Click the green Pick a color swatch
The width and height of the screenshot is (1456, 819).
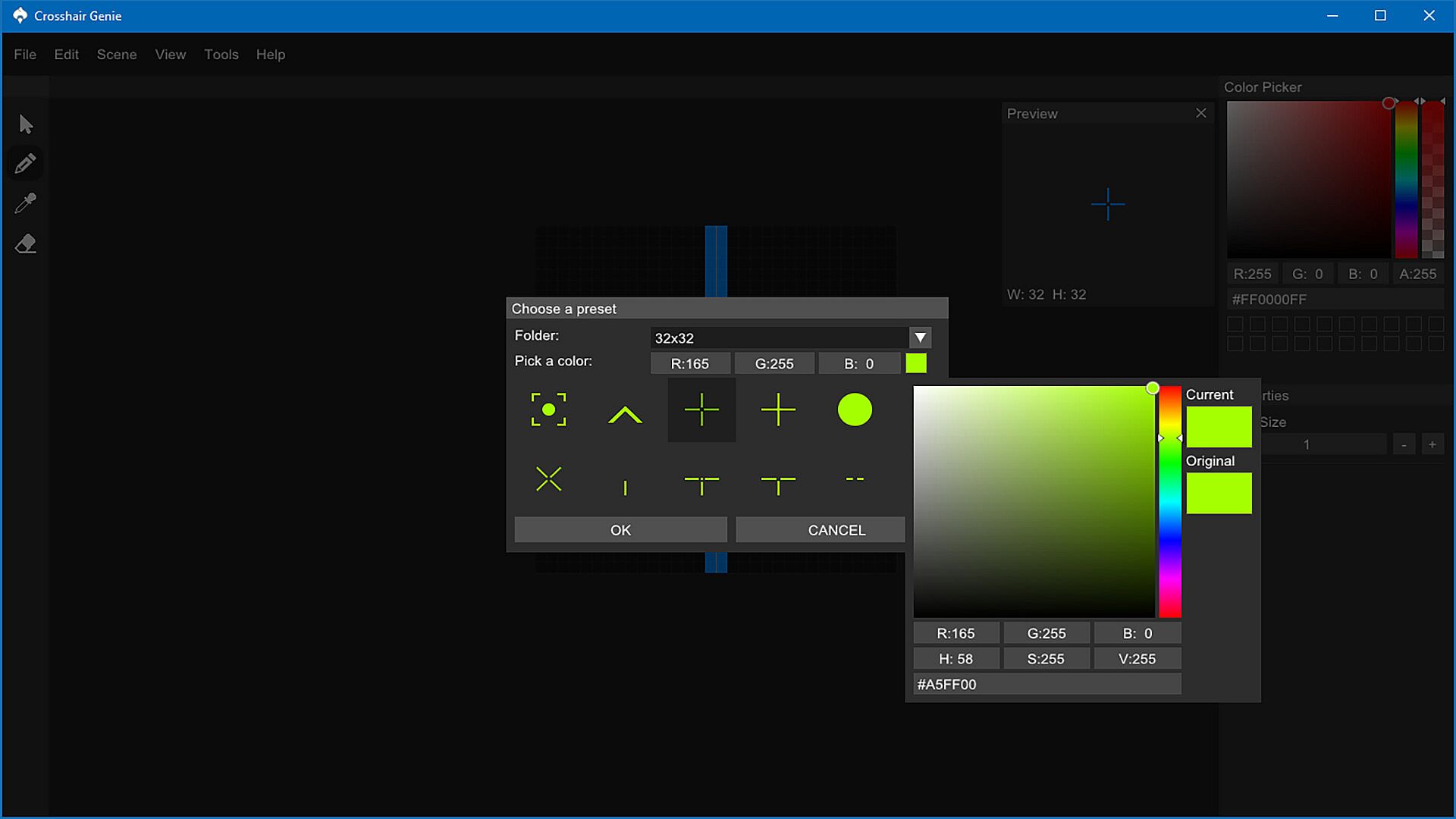916,363
